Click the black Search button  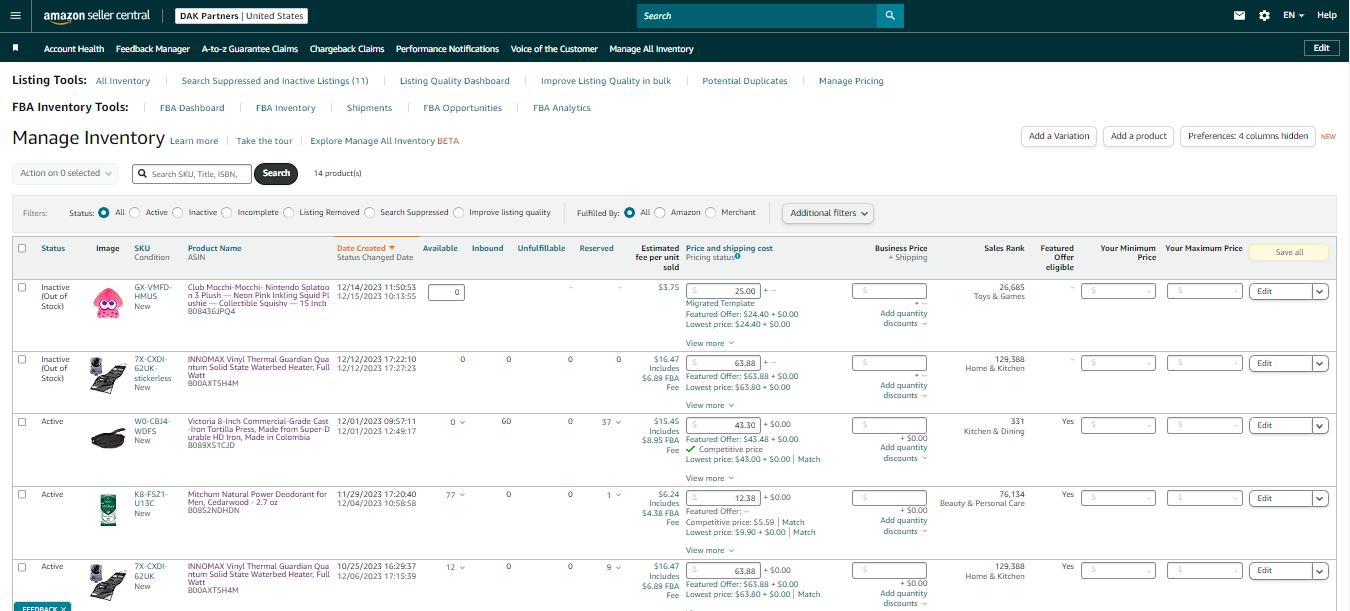(x=276, y=173)
